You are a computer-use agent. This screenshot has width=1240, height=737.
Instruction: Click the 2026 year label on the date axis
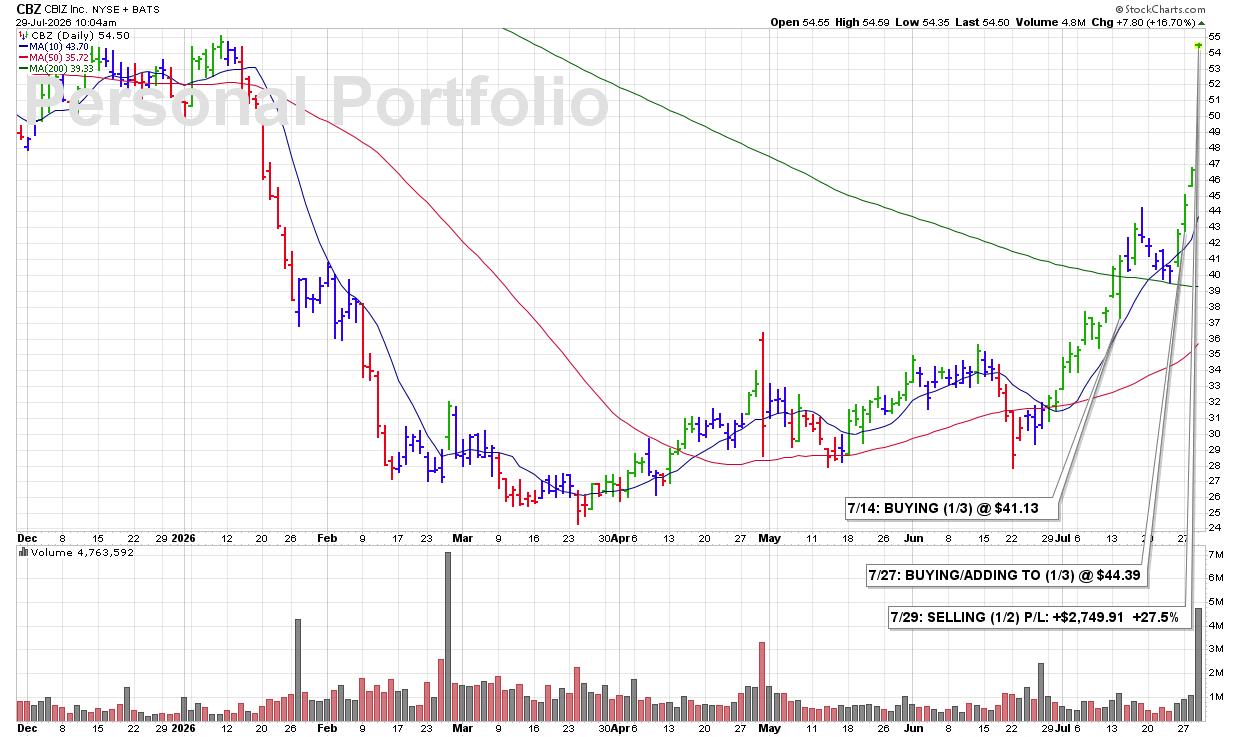pyautogui.click(x=183, y=538)
